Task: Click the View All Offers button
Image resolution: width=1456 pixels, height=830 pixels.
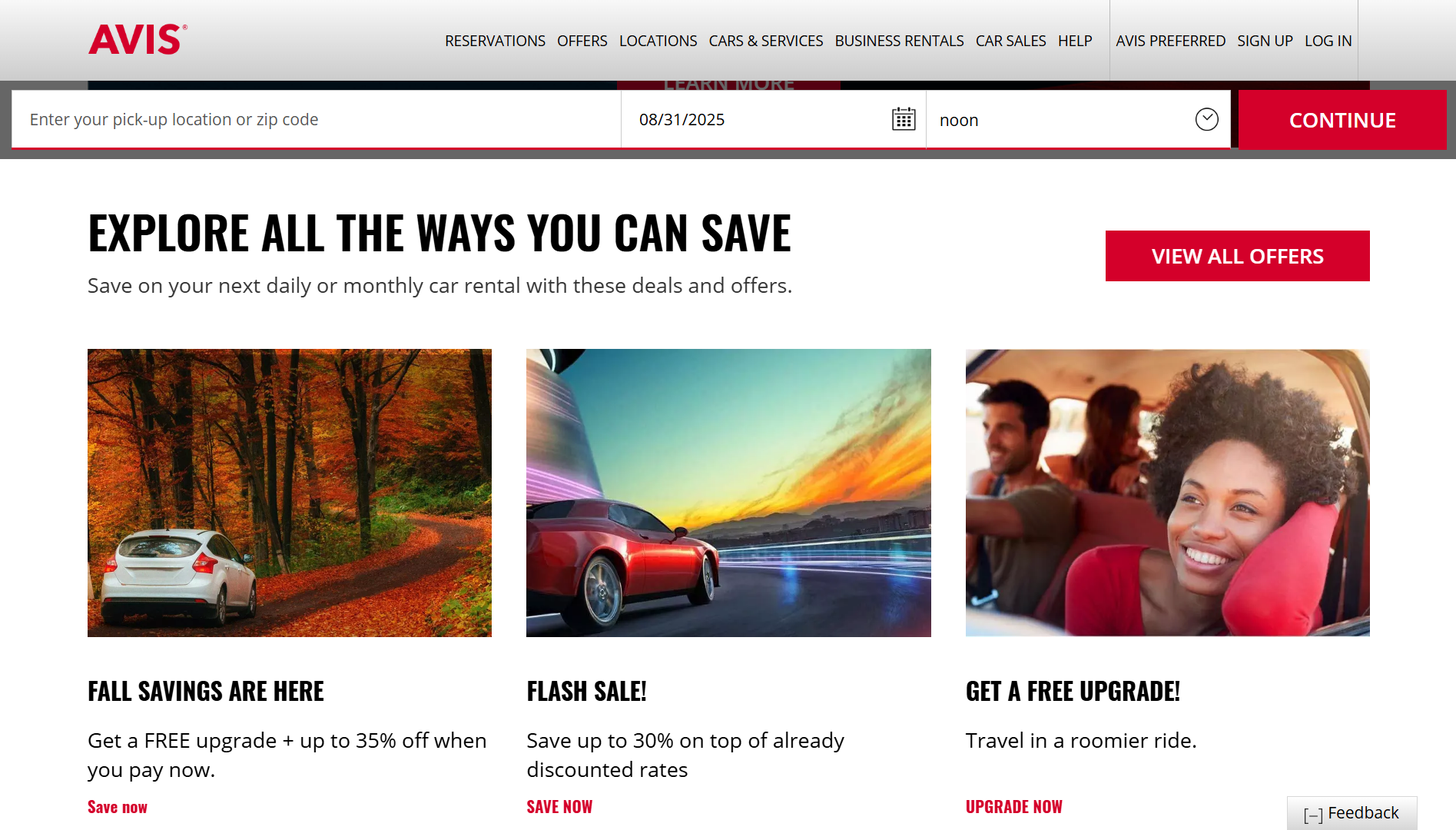Action: (x=1237, y=256)
